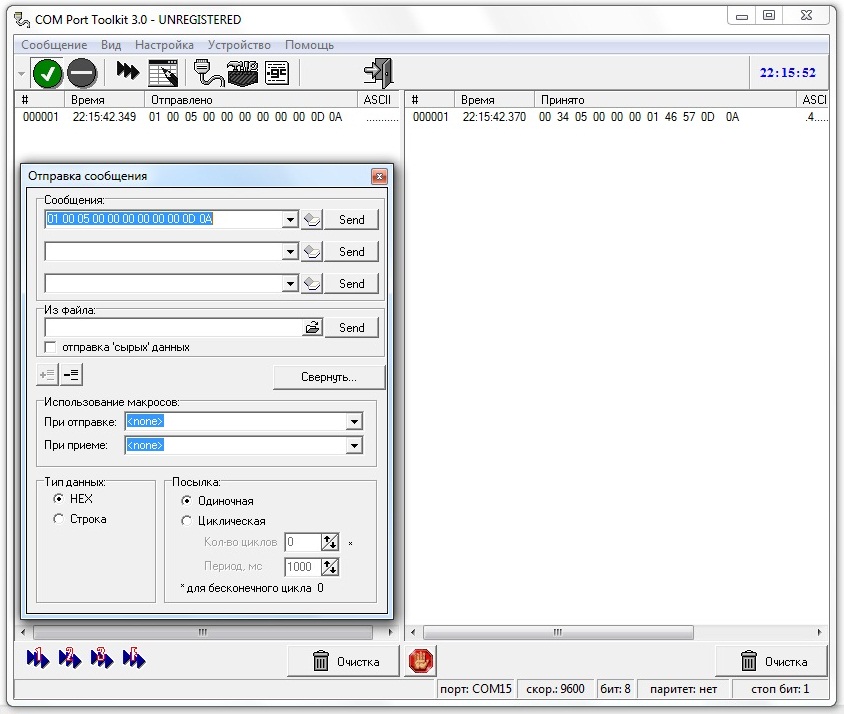This screenshot has width=844, height=714.
Task: Enable the отправка 'сырых' данных checkbox
Action: point(51,347)
